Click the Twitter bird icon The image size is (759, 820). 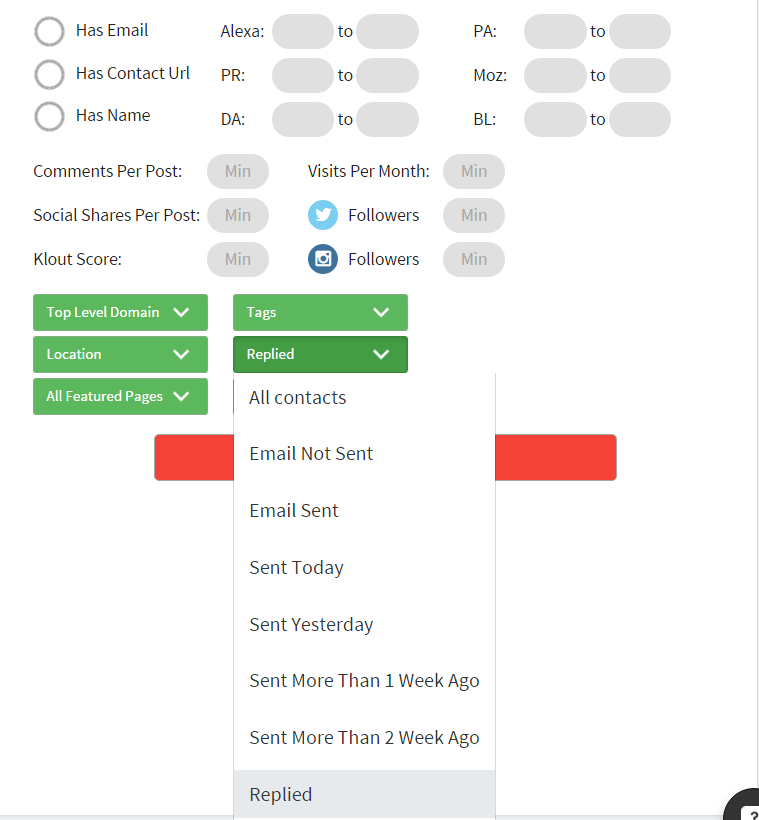click(323, 215)
